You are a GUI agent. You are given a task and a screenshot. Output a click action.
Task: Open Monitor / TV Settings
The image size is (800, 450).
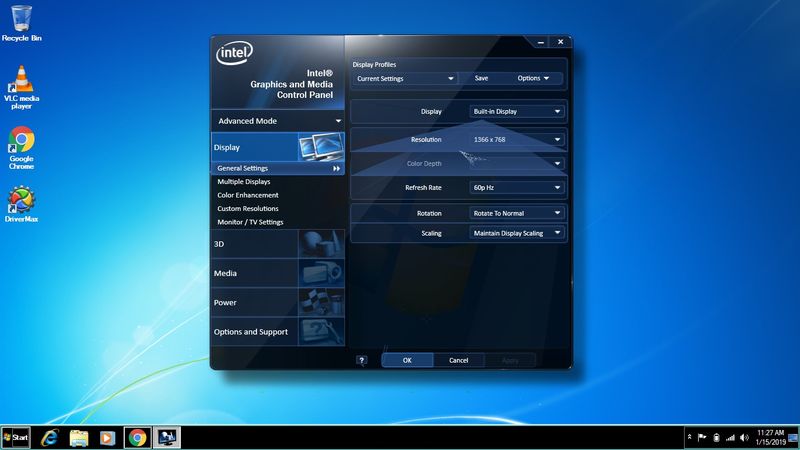250,222
